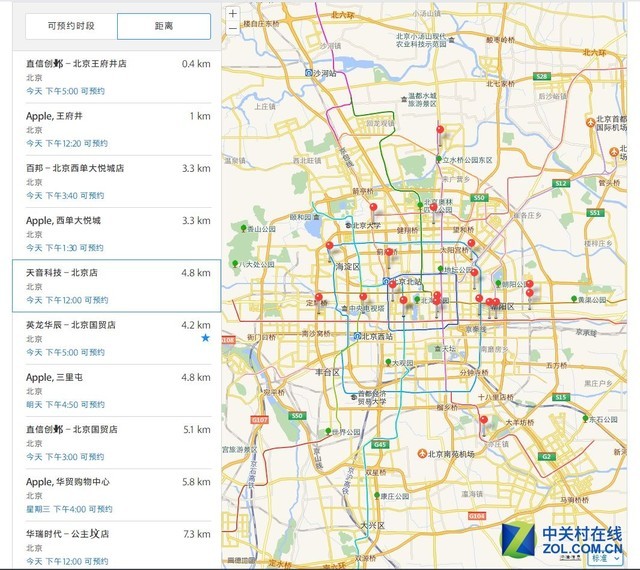
Task: Switch to the 可预约时段 tab
Action: click(x=71, y=26)
